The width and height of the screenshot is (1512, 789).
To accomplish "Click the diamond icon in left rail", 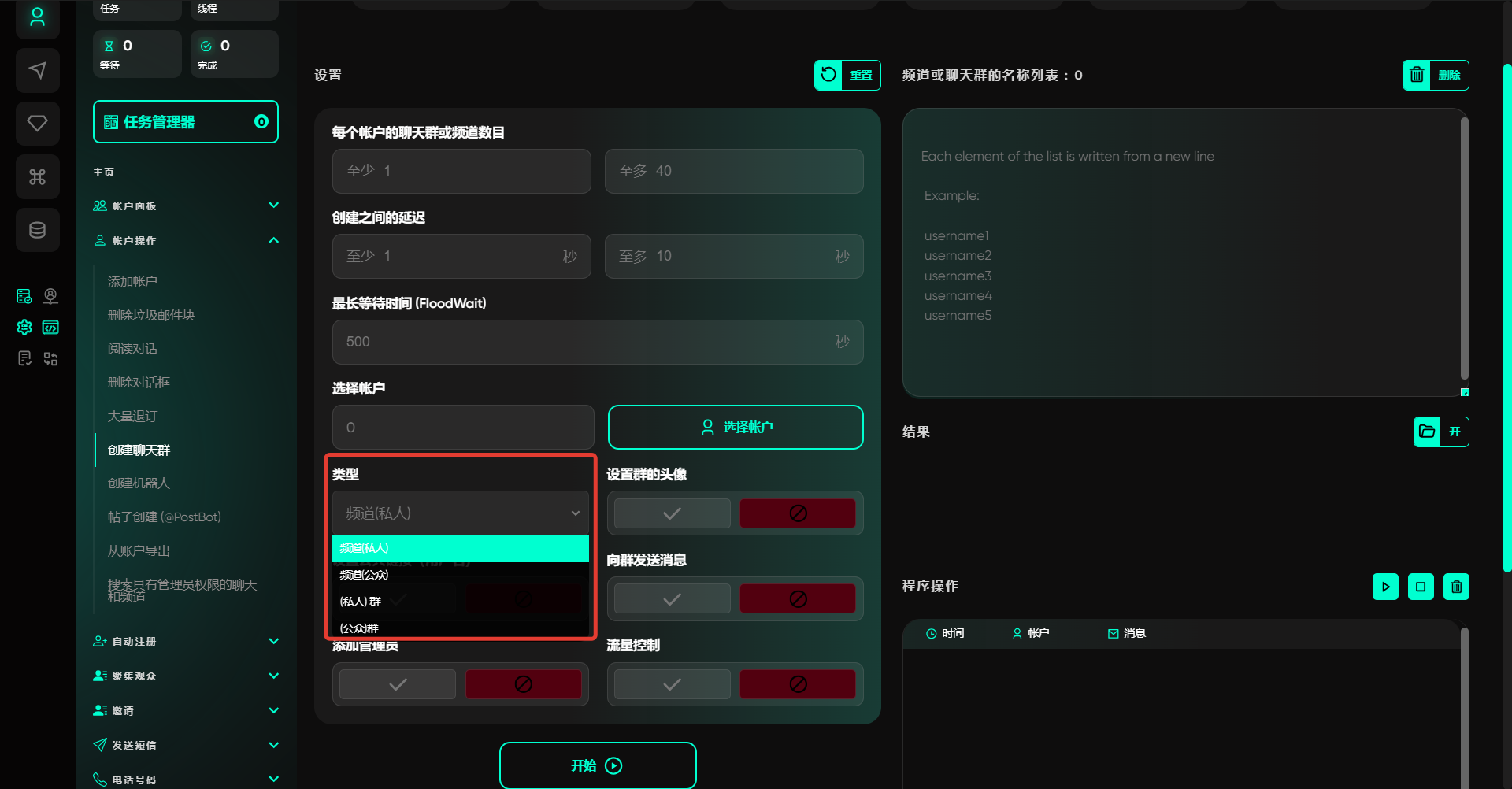I will (37, 124).
